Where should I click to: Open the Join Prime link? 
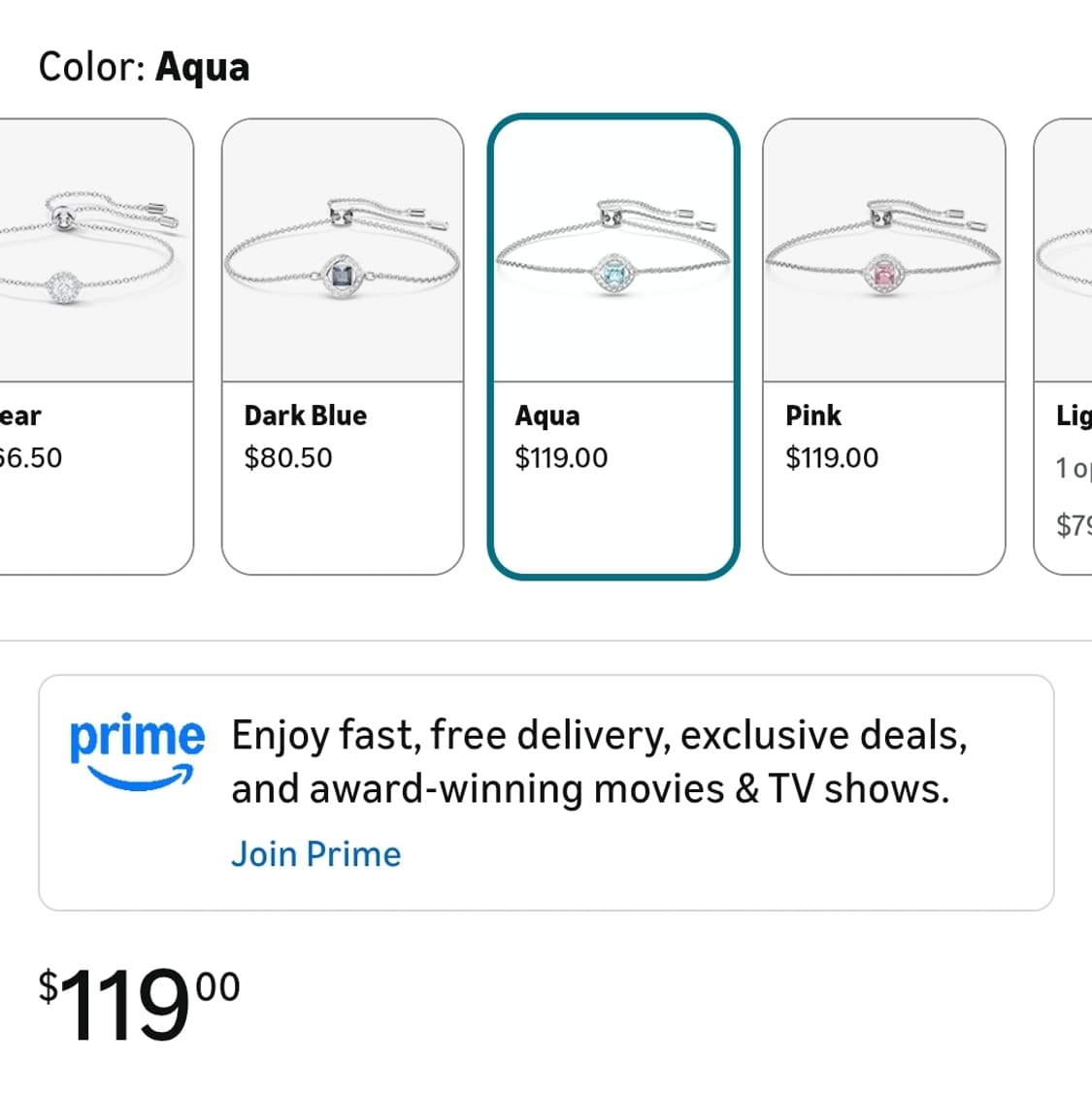coord(315,854)
